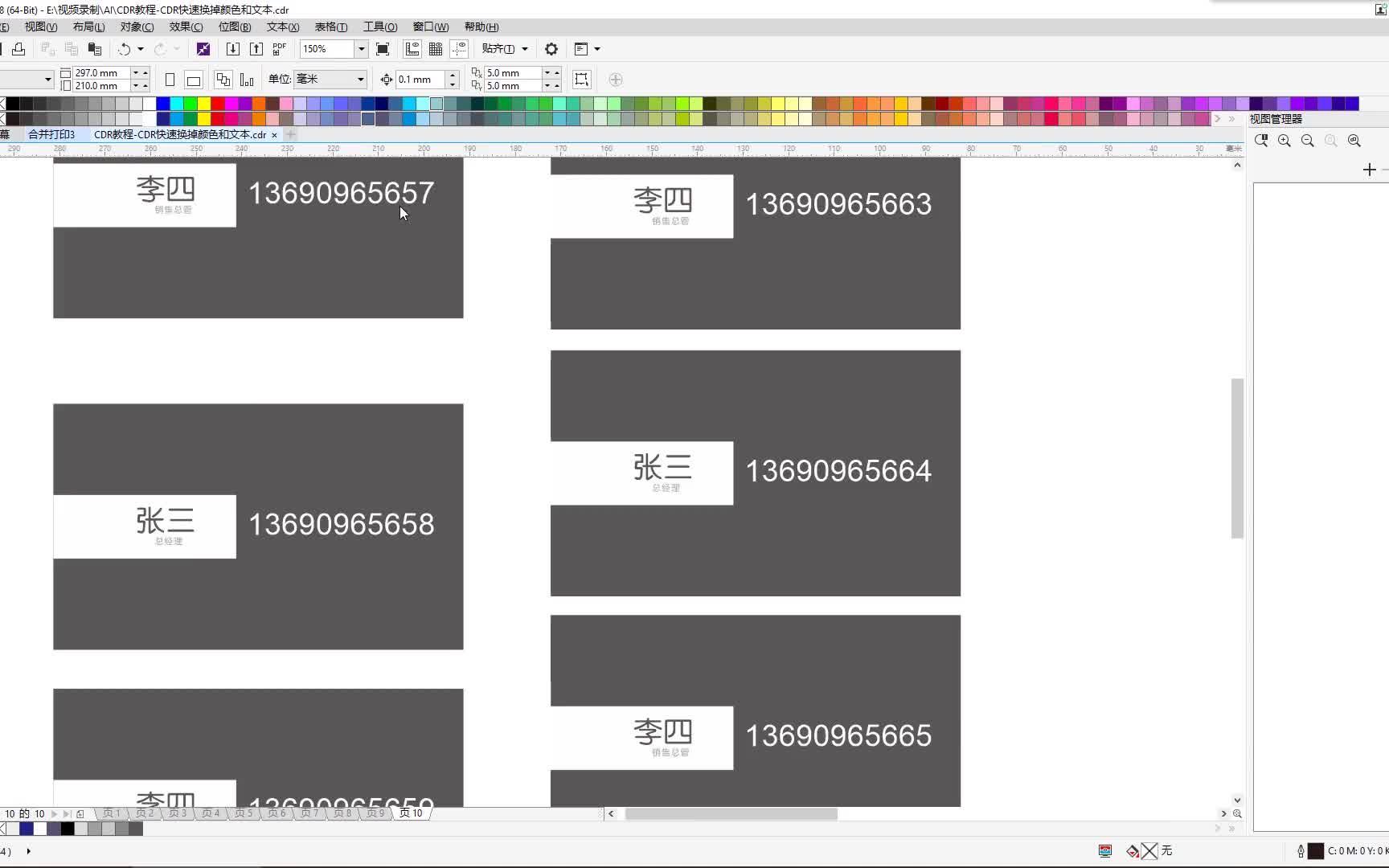Click the nudge distance 0.1 mm field
Image resolution: width=1389 pixels, height=868 pixels.
(421, 80)
